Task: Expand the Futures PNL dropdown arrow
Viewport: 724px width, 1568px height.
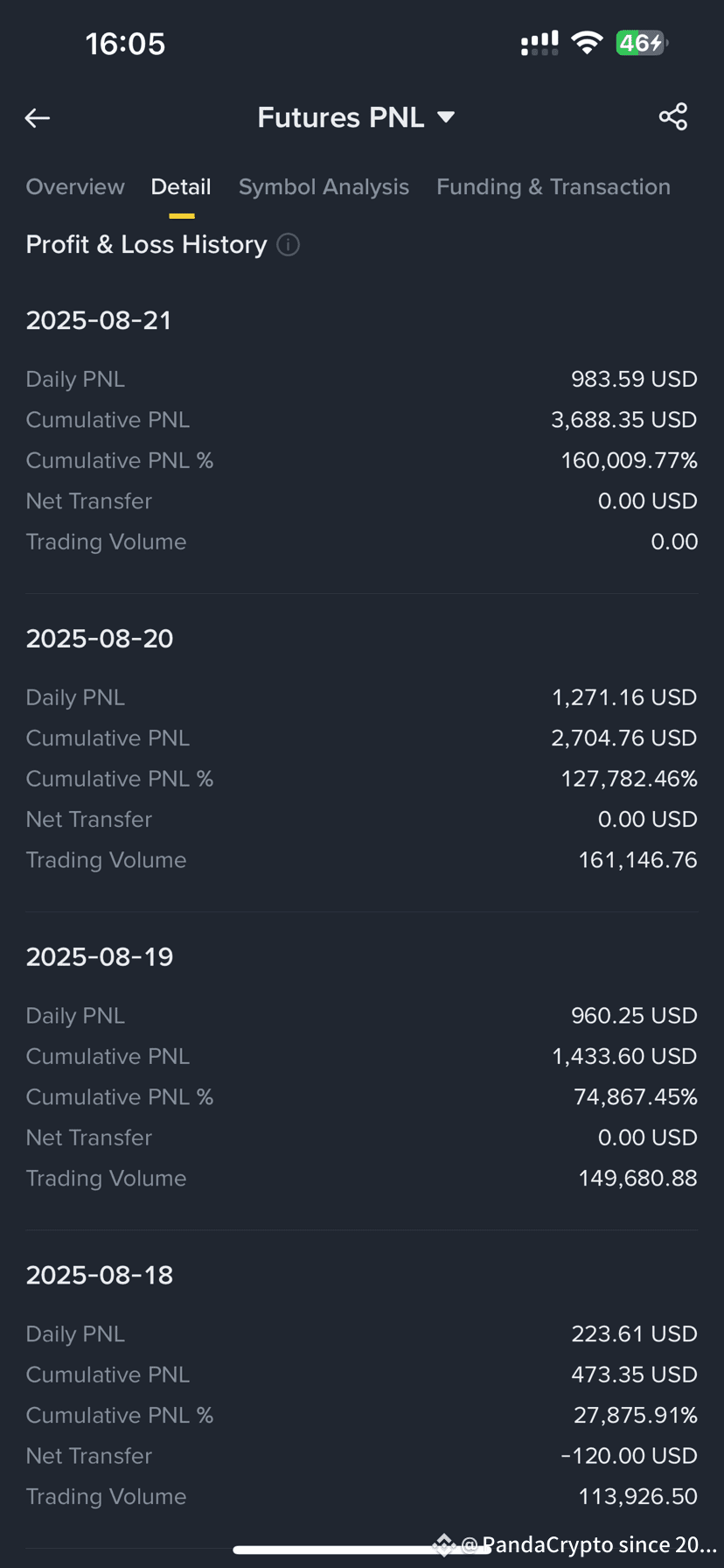Action: 446,117
